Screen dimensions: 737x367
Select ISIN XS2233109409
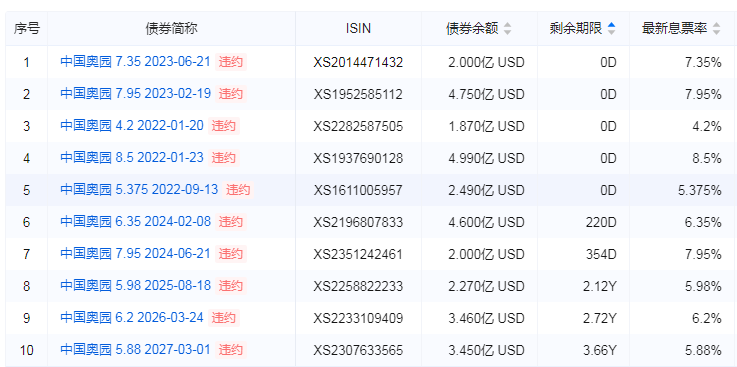[x=358, y=318]
